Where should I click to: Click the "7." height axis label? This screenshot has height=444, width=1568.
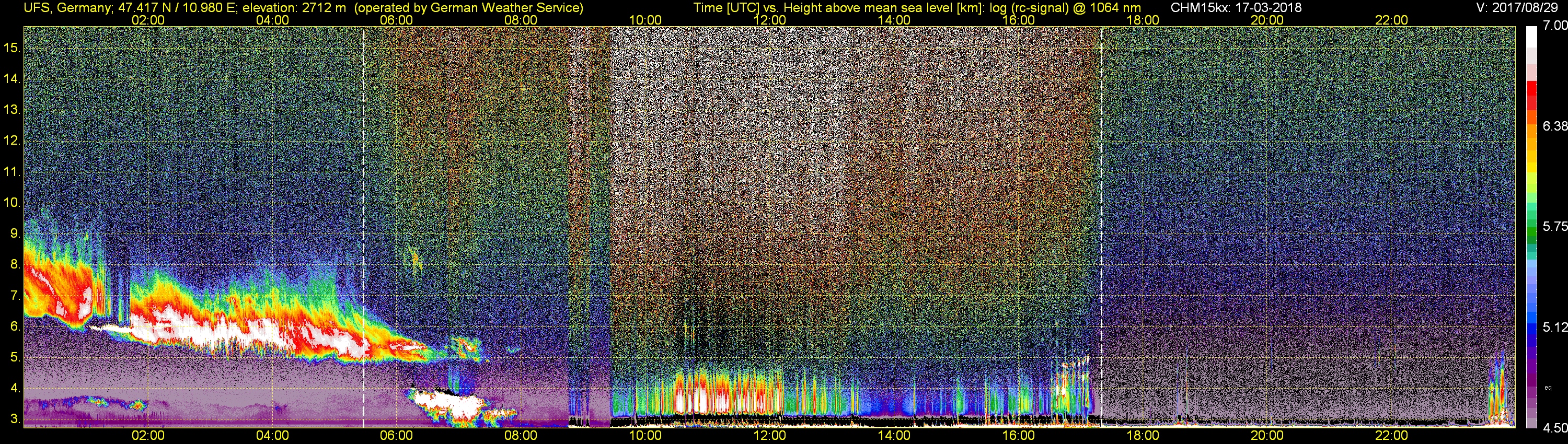(15, 296)
